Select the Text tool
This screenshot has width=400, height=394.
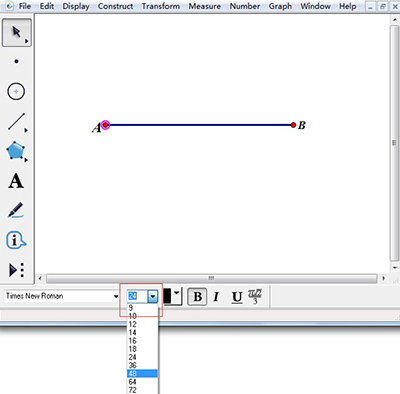click(16, 181)
